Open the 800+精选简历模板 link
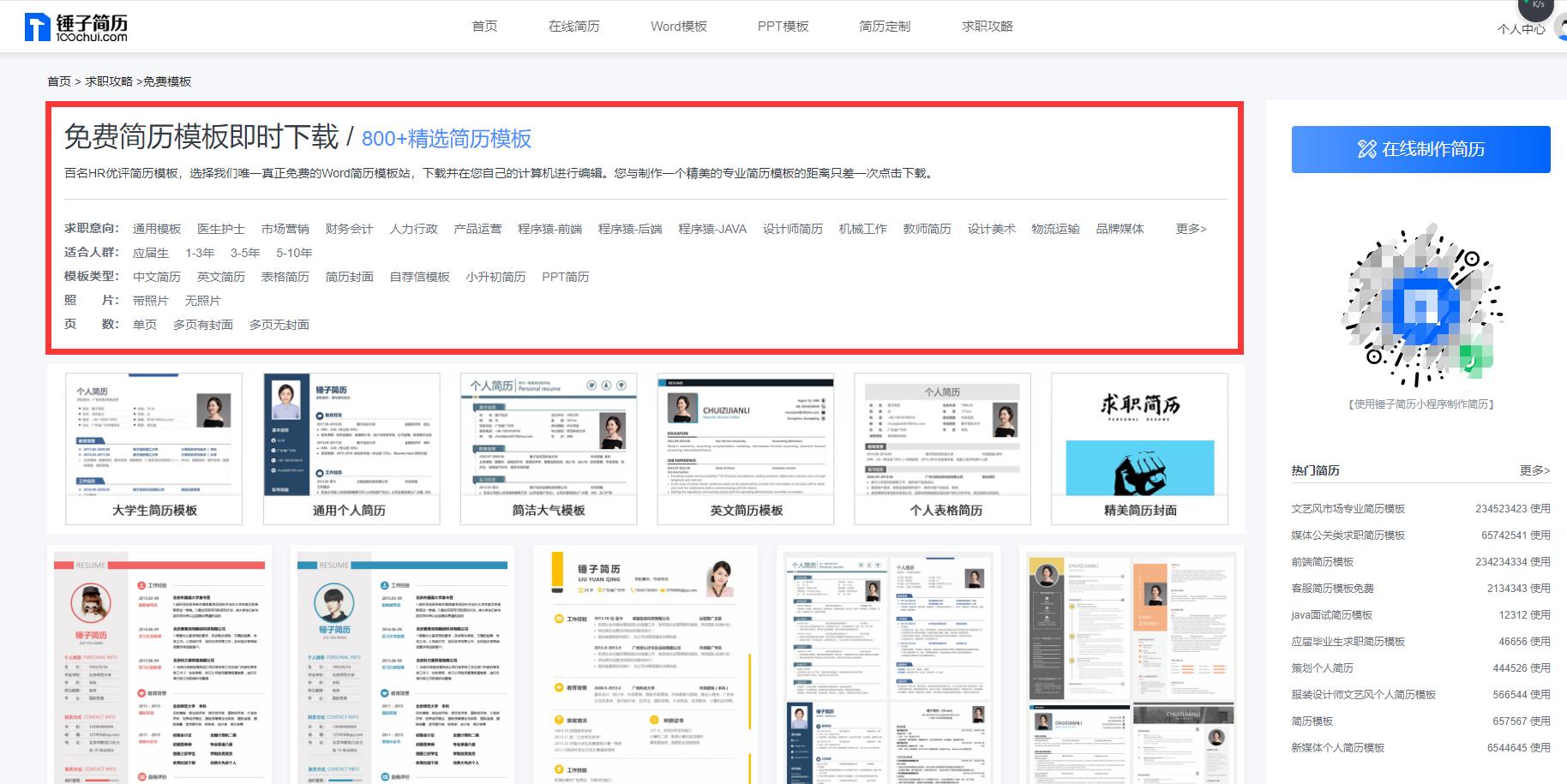This screenshot has width=1567, height=784. 447,137
